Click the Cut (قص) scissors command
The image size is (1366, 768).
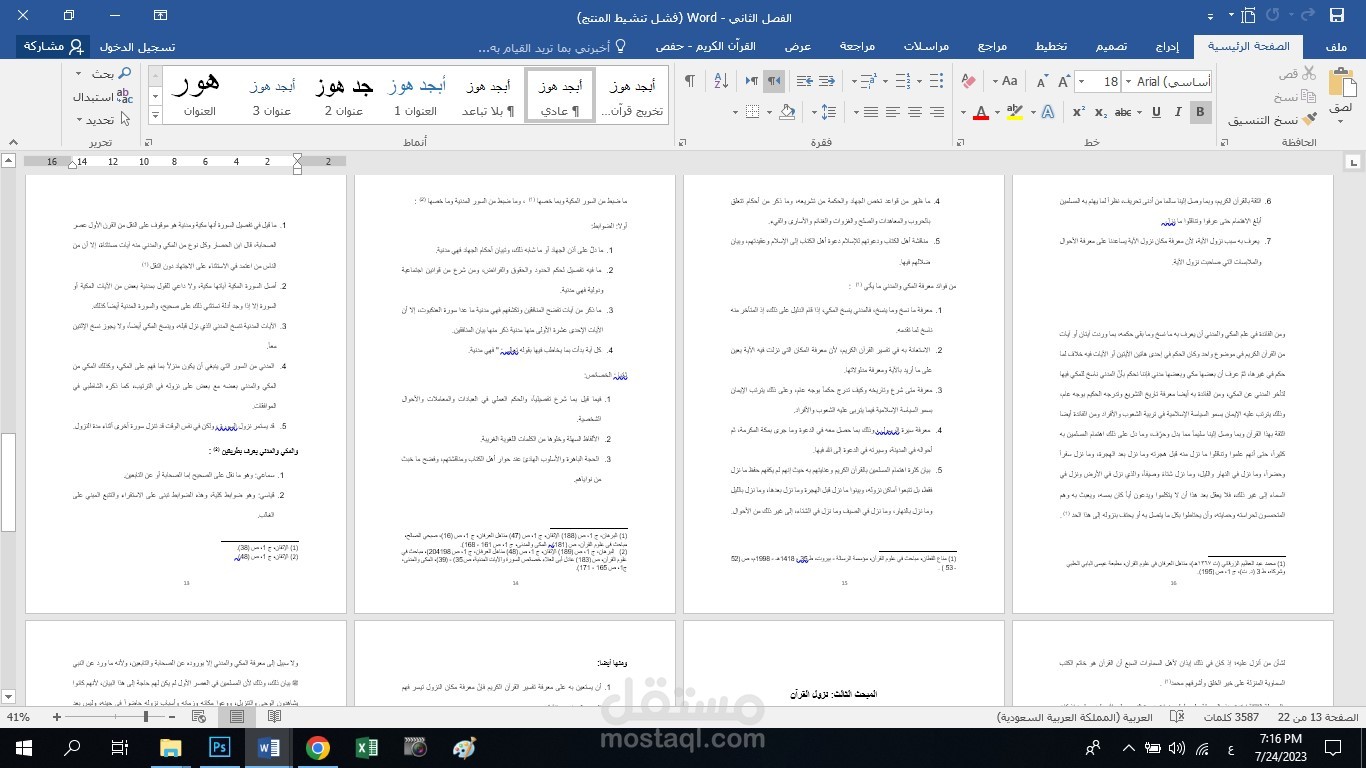point(1297,73)
